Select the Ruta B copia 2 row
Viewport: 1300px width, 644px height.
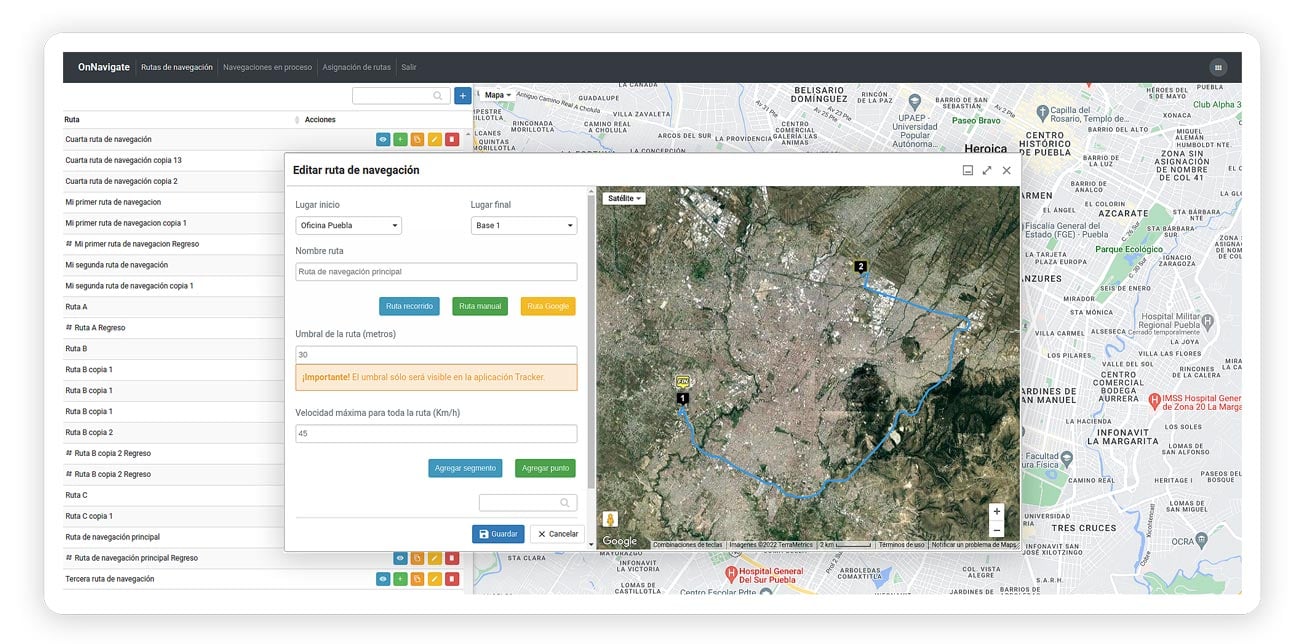point(175,432)
